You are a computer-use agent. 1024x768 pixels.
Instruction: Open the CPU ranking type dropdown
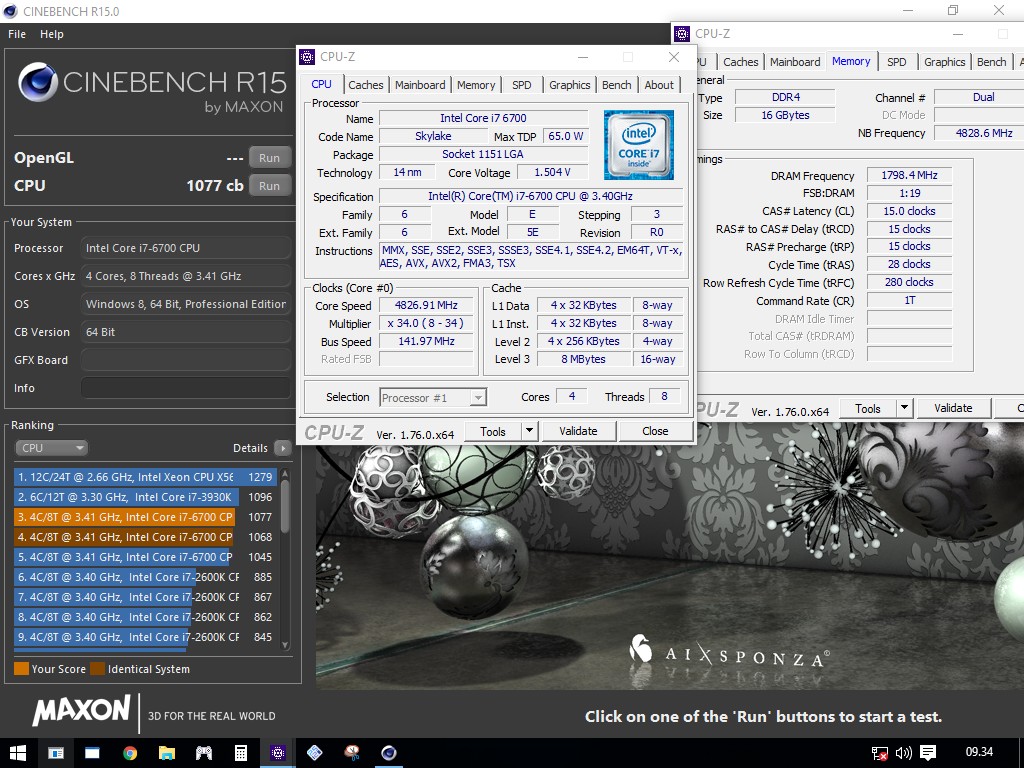(51, 448)
